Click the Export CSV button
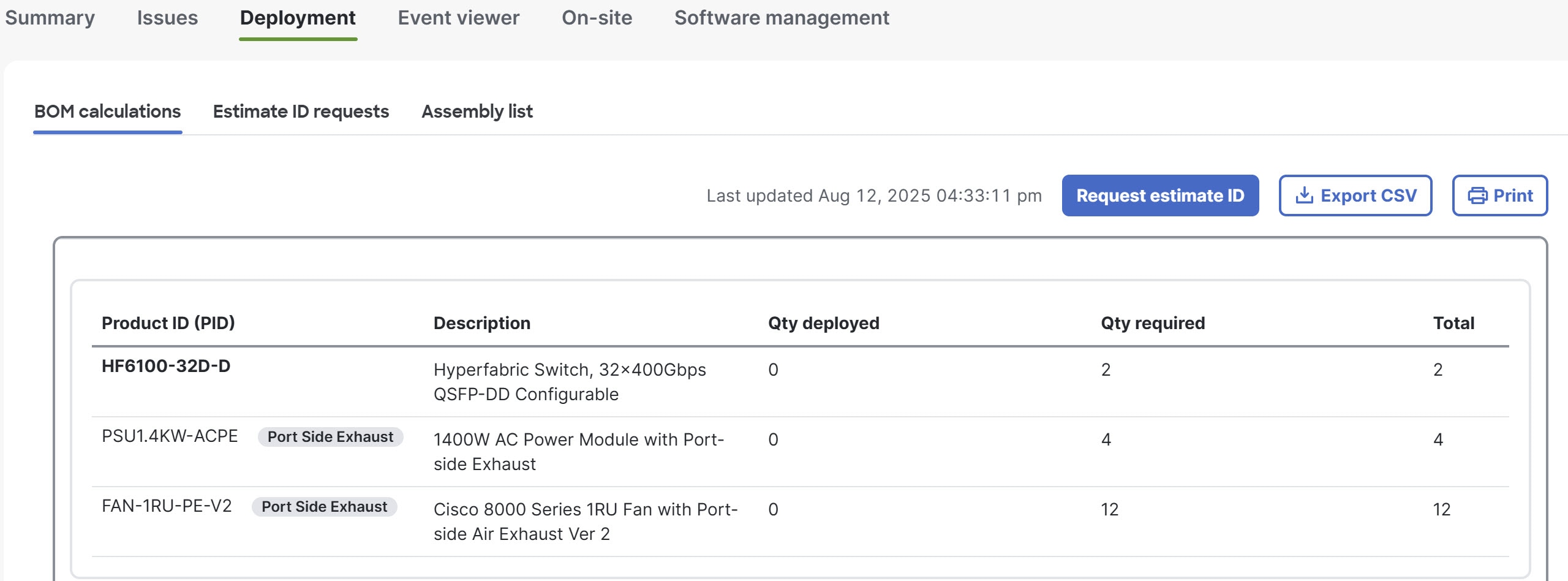 coord(1355,196)
